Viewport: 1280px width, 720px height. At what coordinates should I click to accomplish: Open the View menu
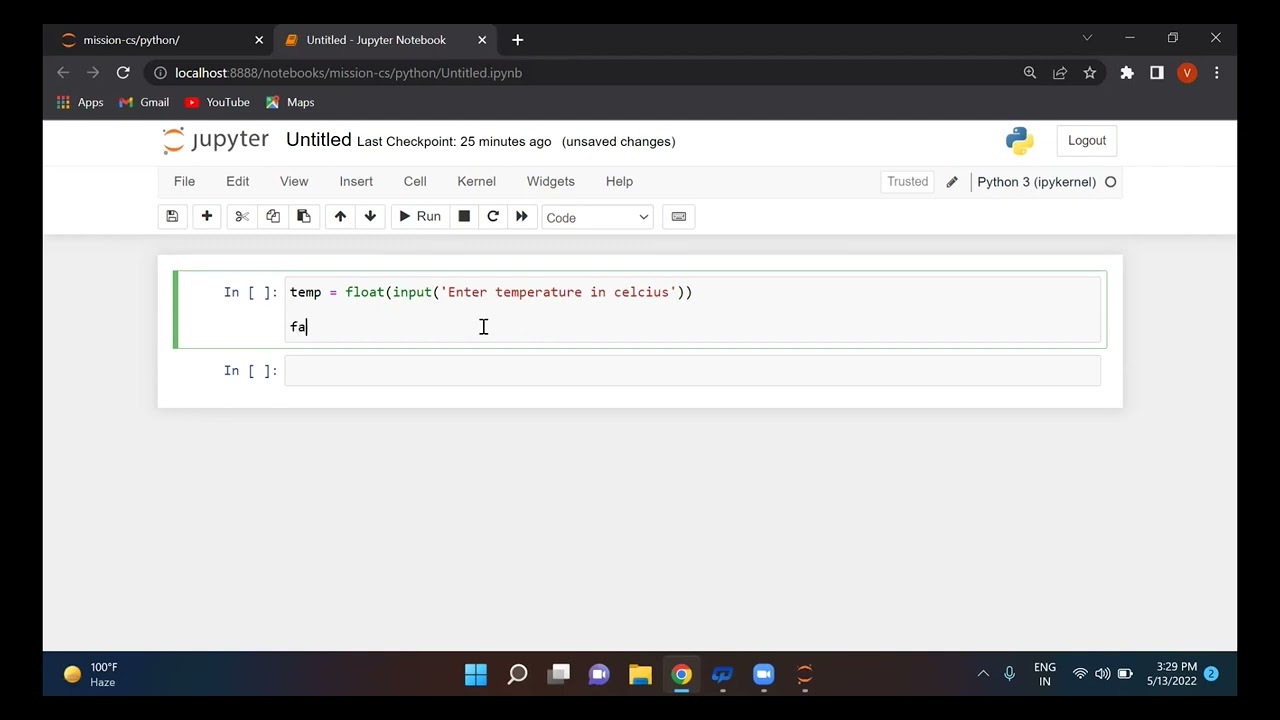coord(294,182)
